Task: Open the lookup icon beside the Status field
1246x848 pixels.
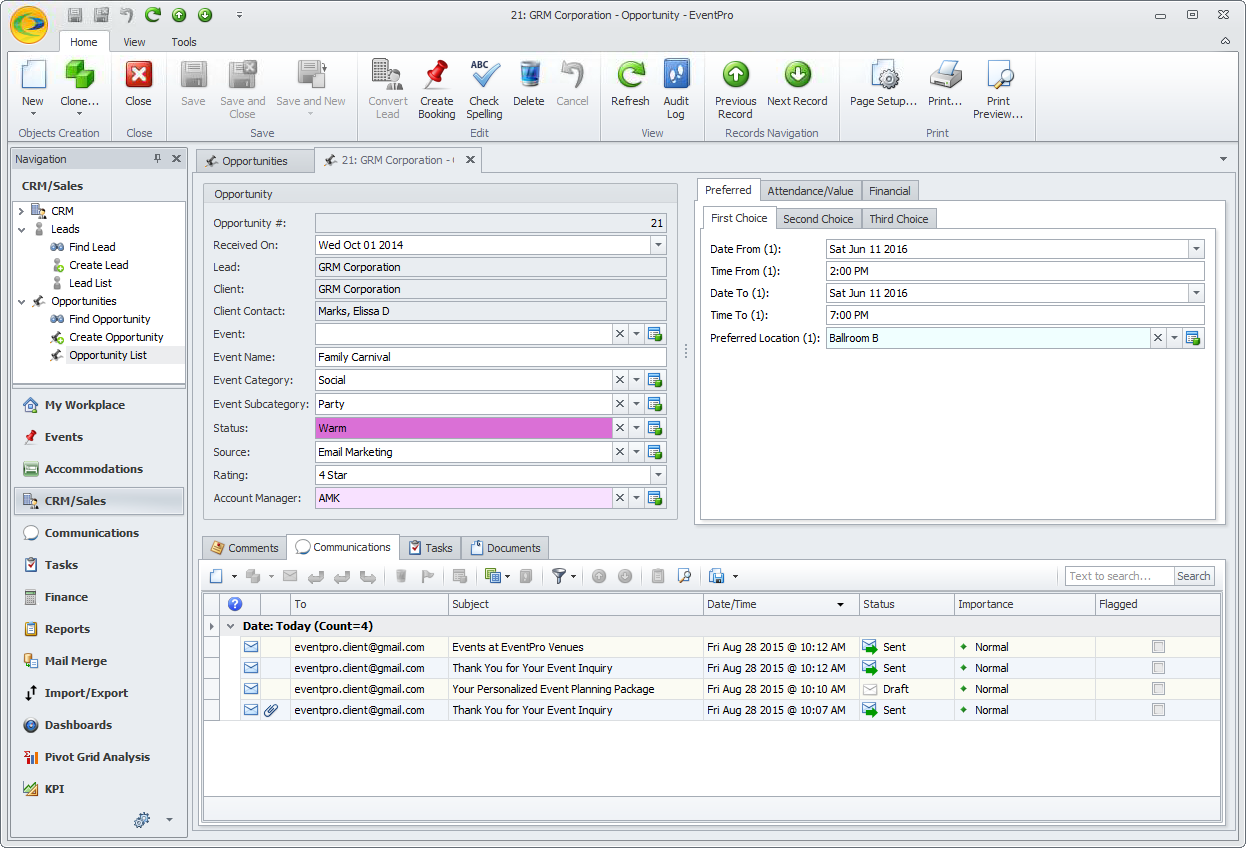Action: click(655, 428)
